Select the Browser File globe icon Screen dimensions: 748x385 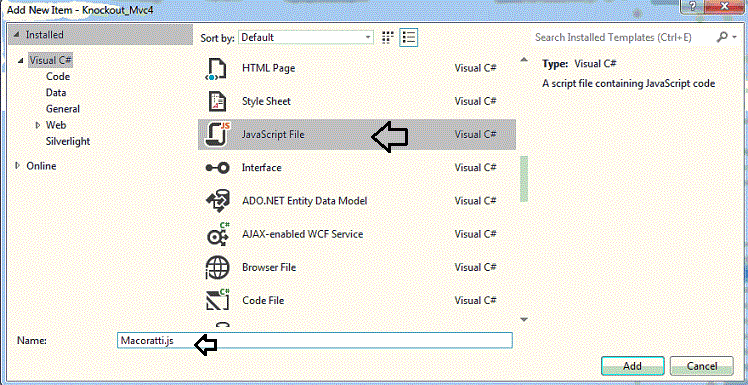(x=217, y=267)
